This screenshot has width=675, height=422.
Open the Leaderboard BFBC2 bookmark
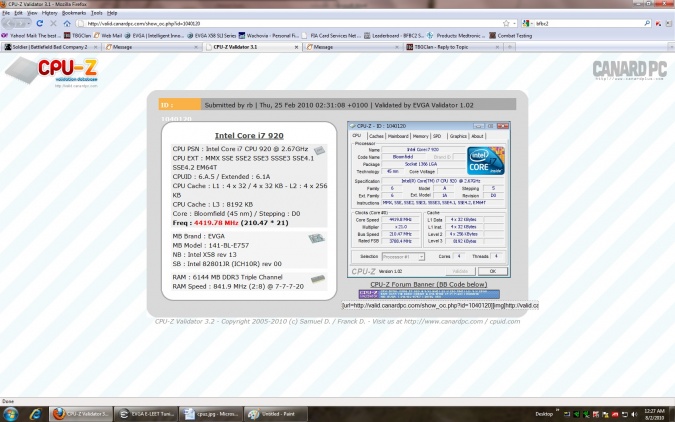(x=394, y=36)
